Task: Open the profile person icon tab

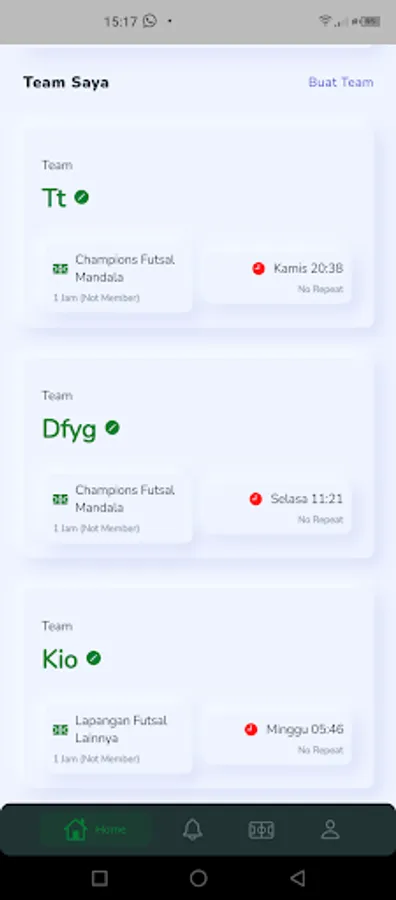Action: coord(330,830)
